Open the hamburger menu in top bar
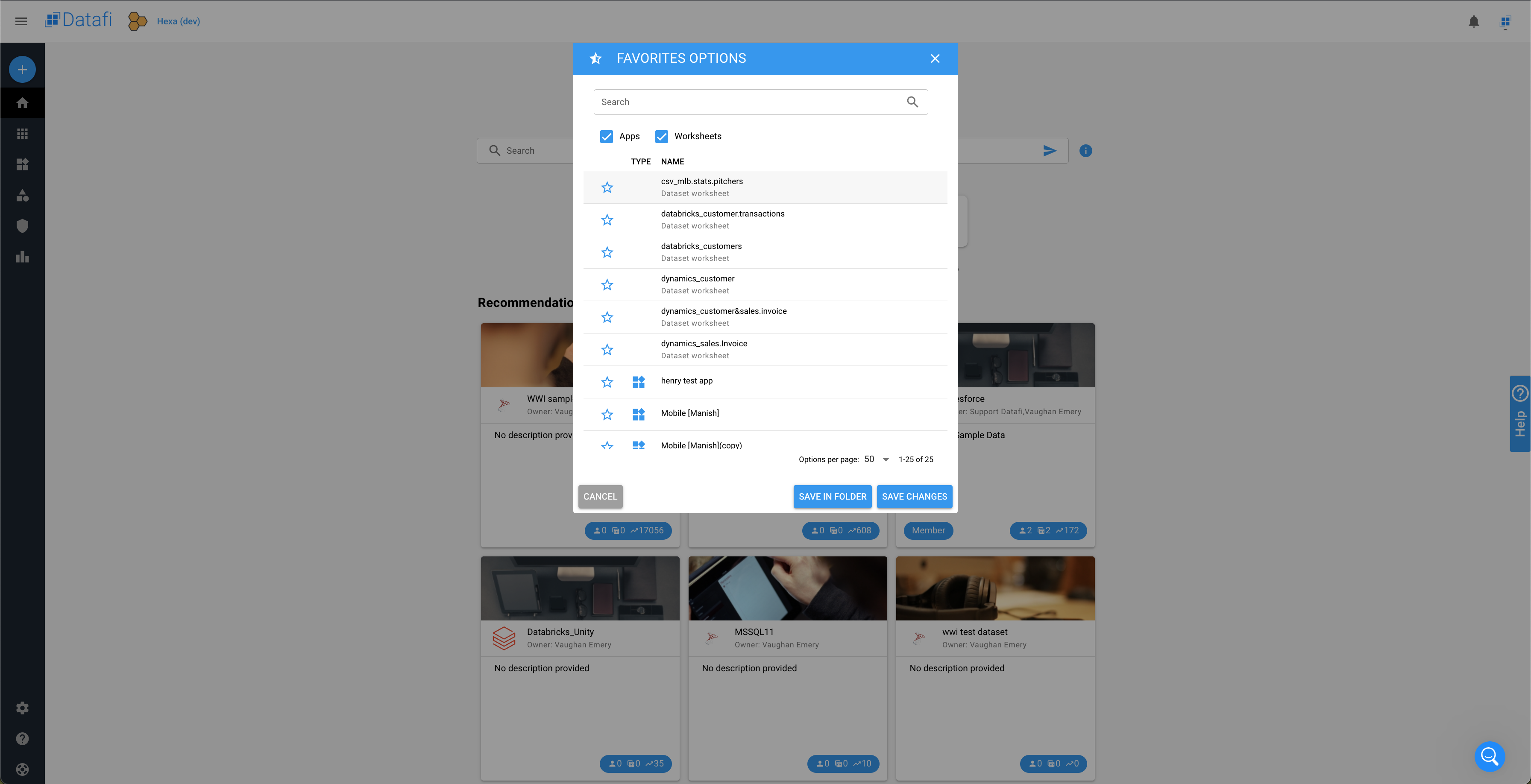 click(21, 21)
